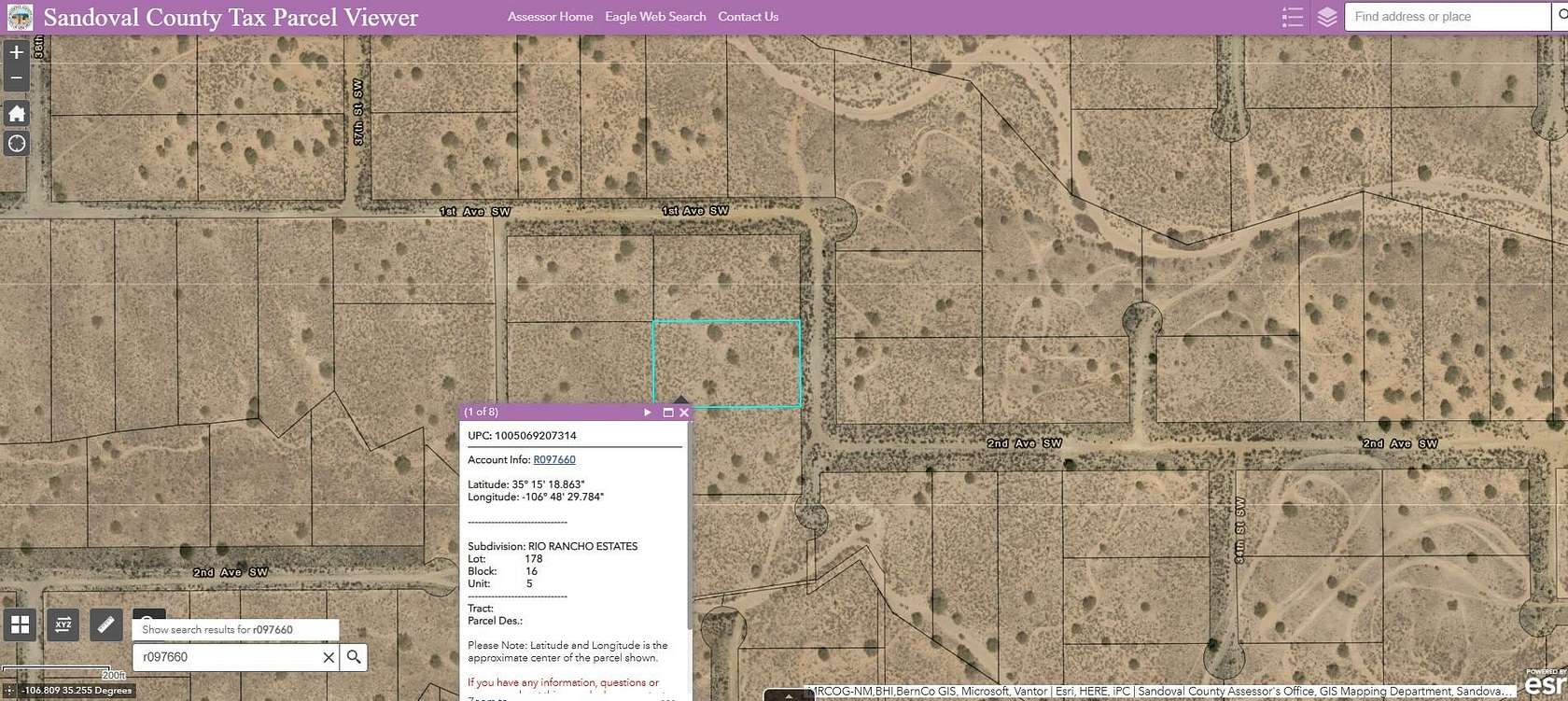Click the Lot: 178 row
The image size is (1568, 701).
coord(505,558)
